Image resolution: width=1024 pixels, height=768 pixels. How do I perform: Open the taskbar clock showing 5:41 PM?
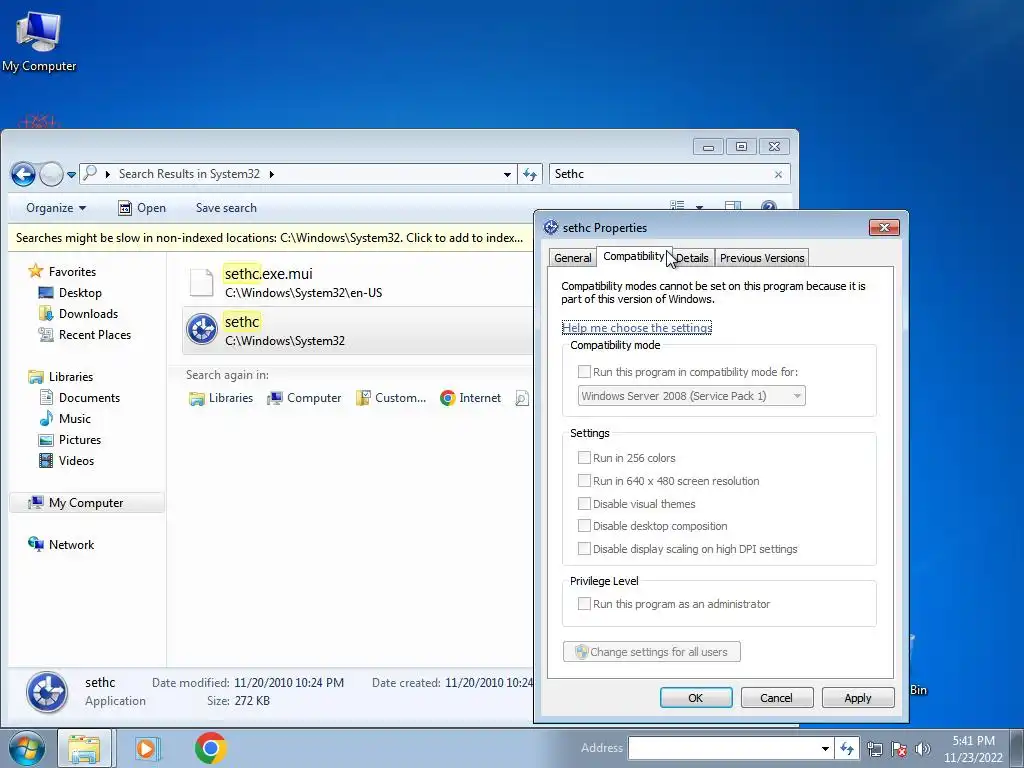click(x=973, y=749)
